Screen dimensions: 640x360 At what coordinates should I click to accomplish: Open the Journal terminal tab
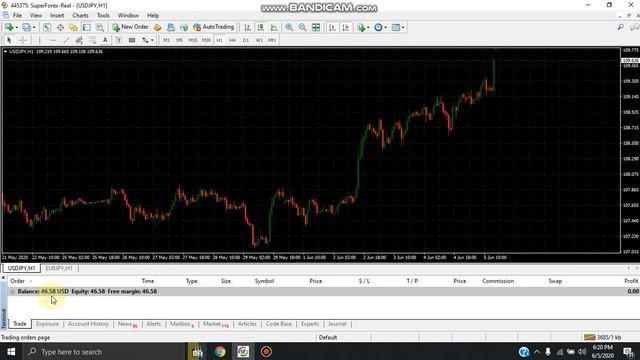tap(337, 324)
